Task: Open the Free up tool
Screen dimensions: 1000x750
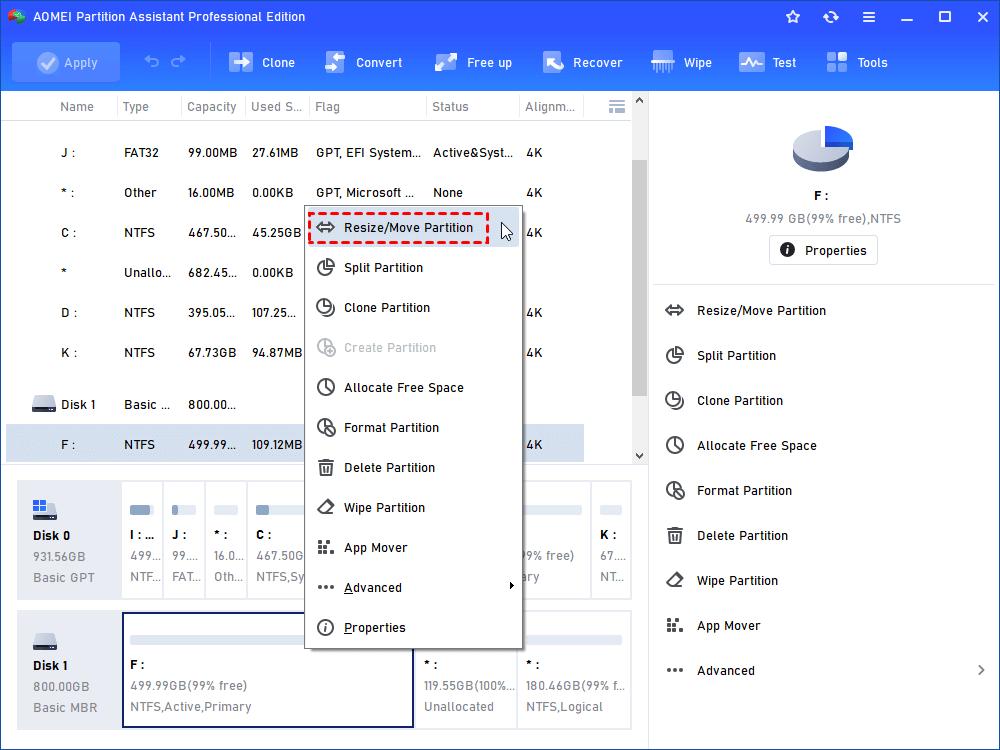Action: tap(473, 62)
